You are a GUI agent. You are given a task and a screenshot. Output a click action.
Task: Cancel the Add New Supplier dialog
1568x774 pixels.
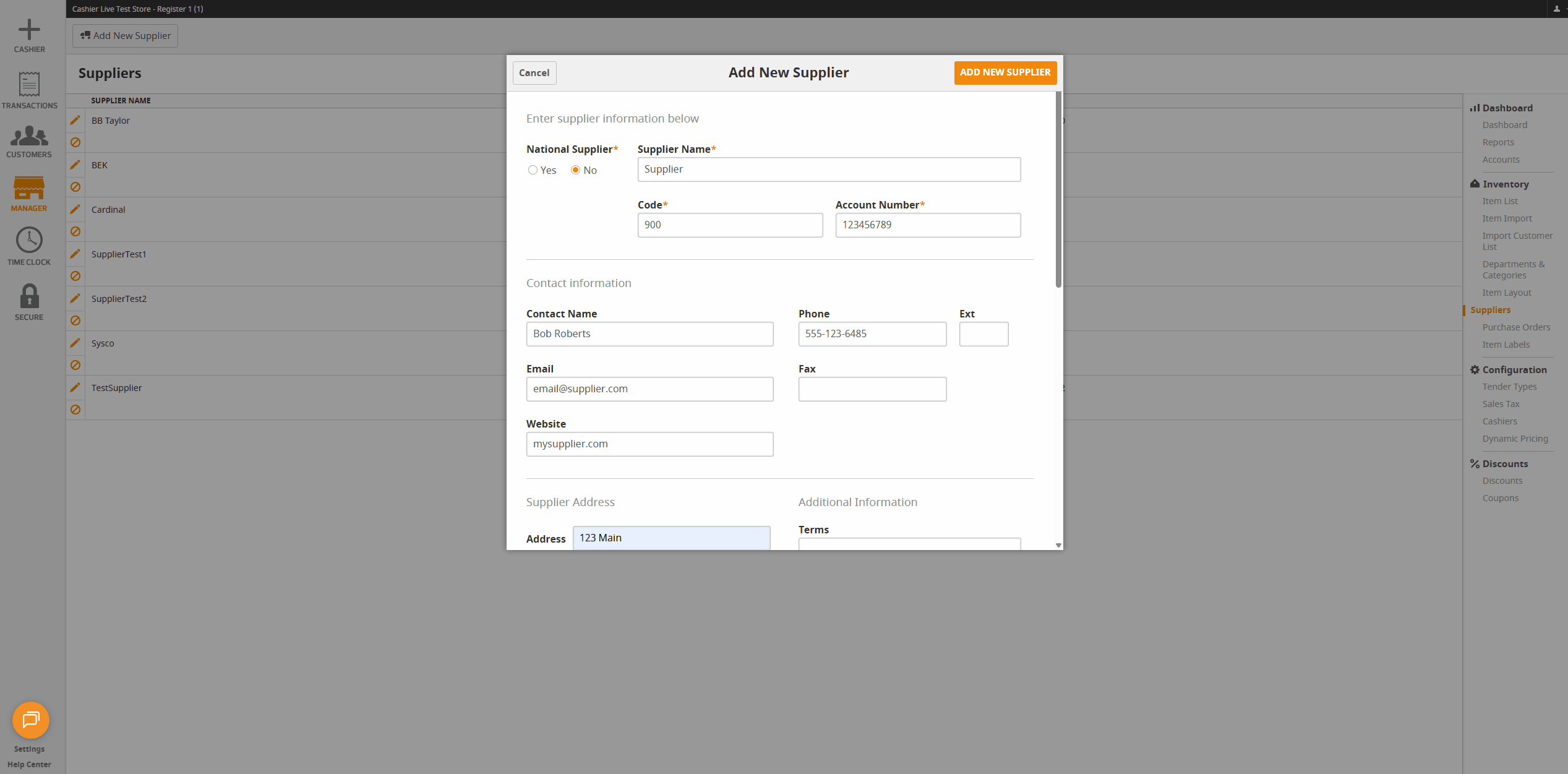pyautogui.click(x=534, y=73)
